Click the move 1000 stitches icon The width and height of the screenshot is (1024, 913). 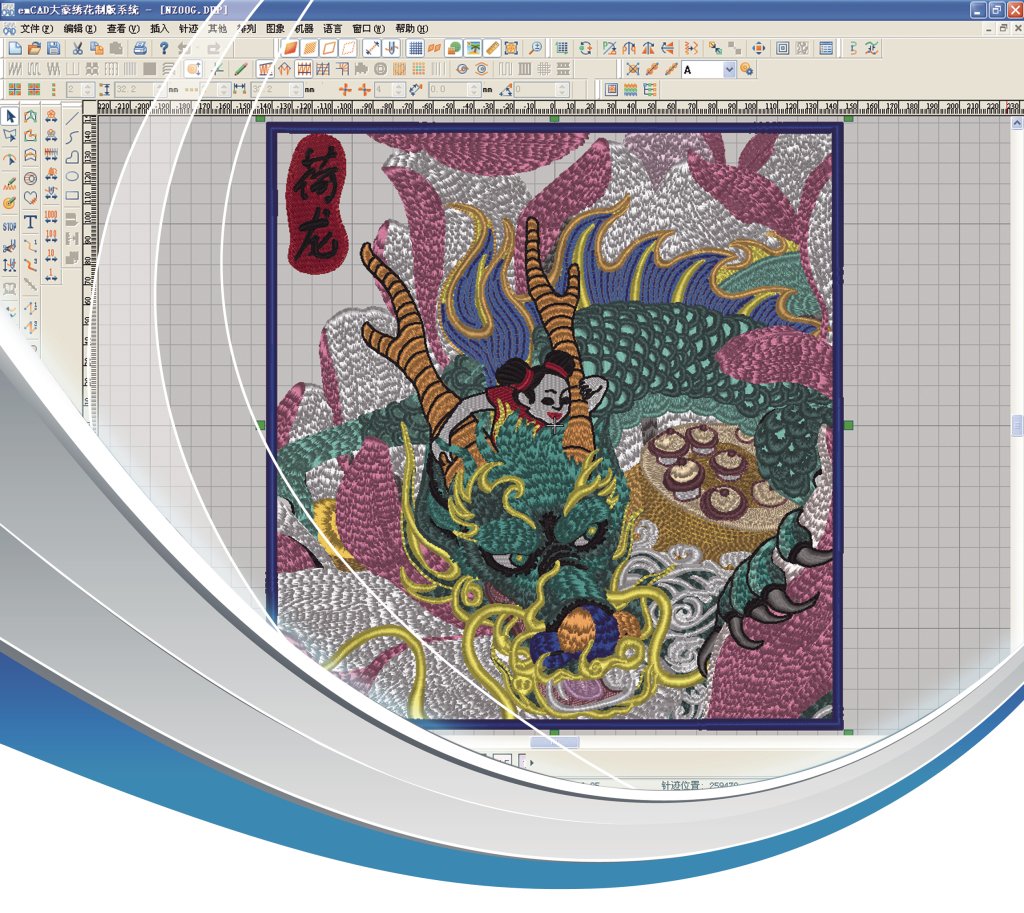click(51, 217)
